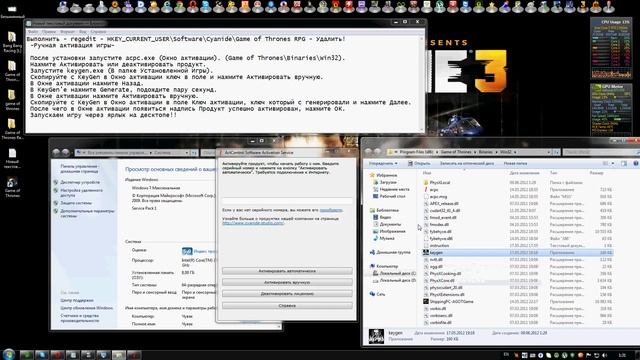The height and width of the screenshot is (360, 640).
Task: Open Network (Сеть) in navigation pane
Action: 378,294
